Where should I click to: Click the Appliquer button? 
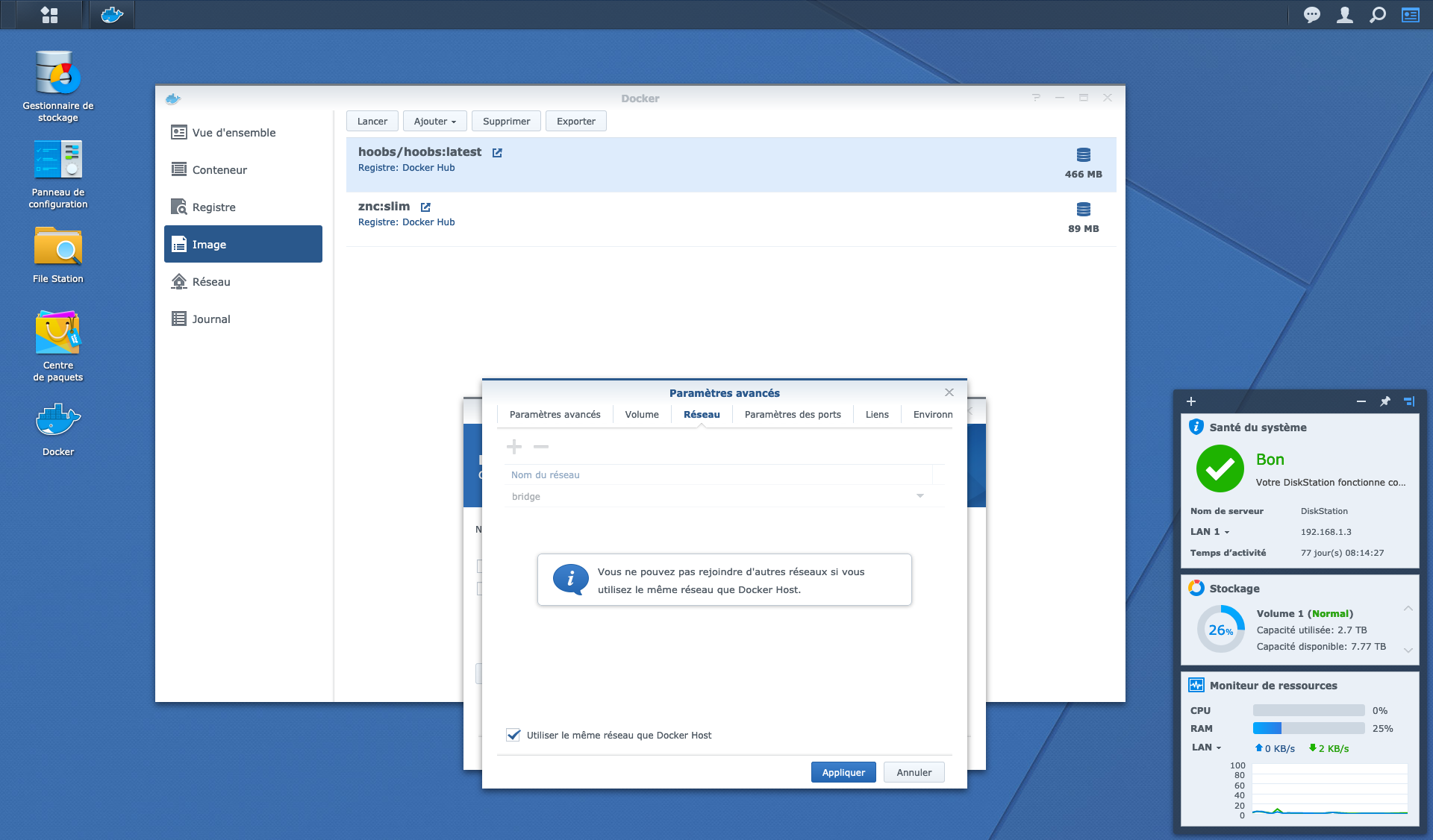843,772
